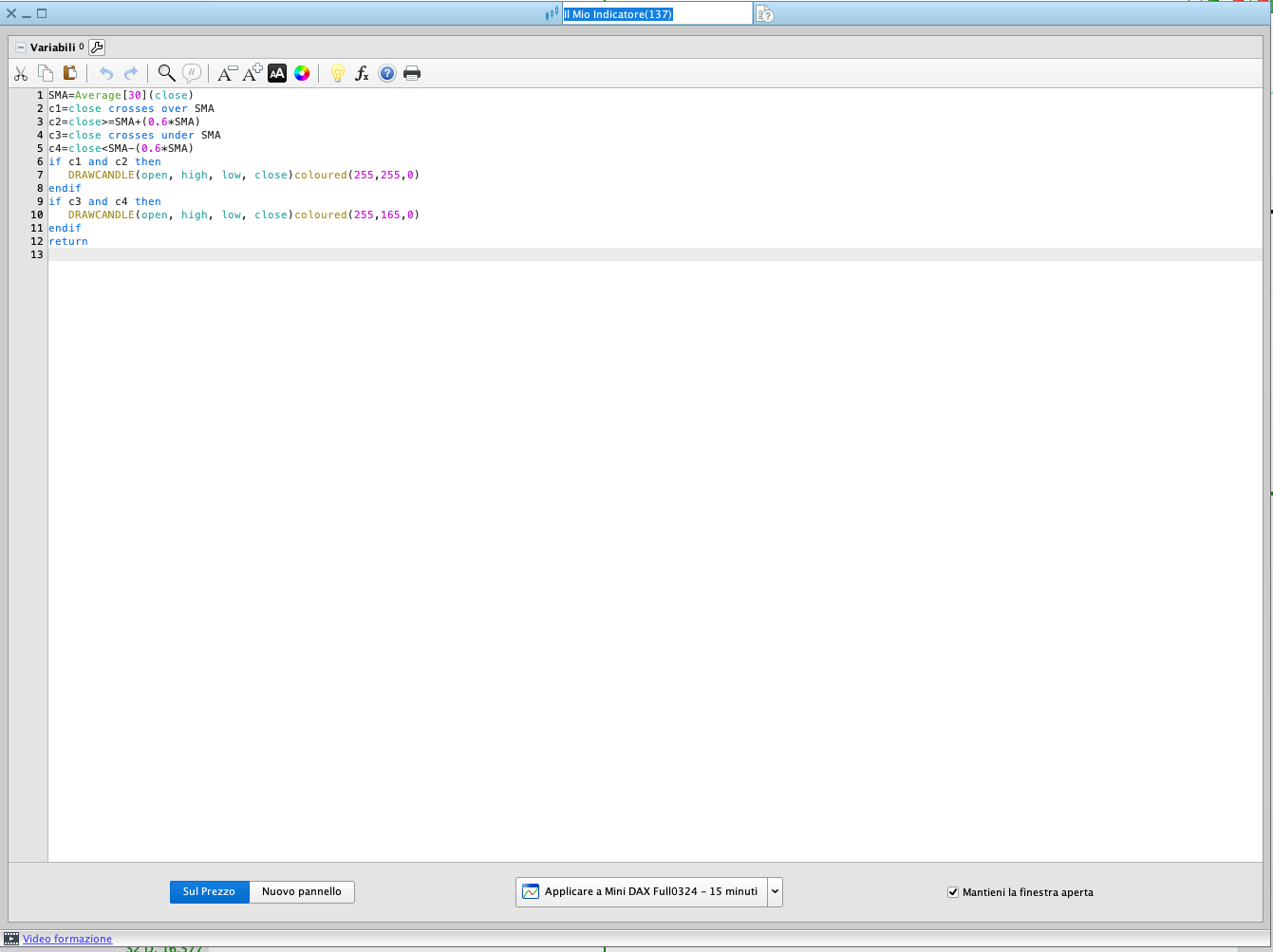
Task: Click the film icon next to Video formazione
Action: pos(11,939)
